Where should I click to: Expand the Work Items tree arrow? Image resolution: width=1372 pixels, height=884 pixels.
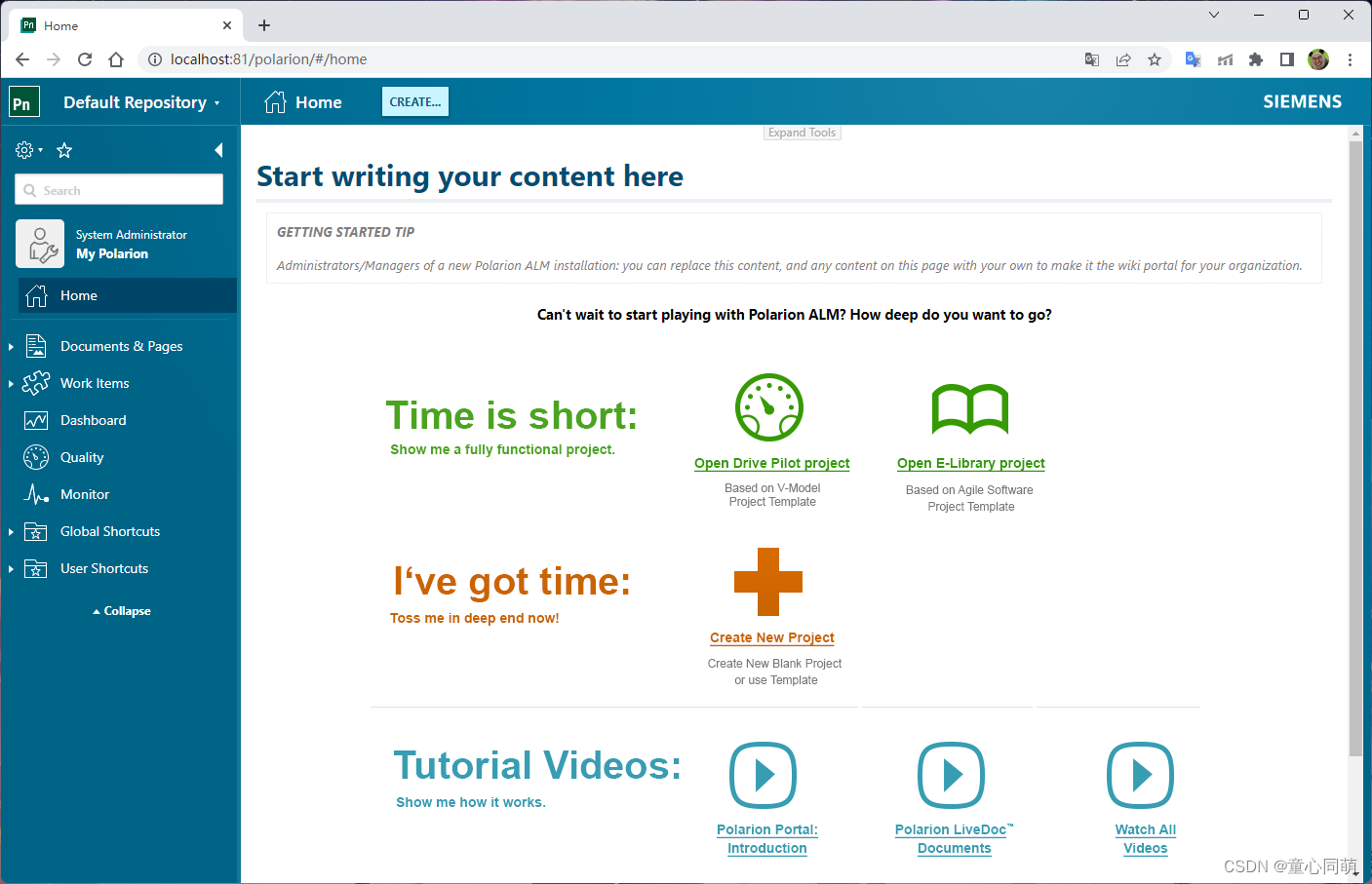(11, 384)
